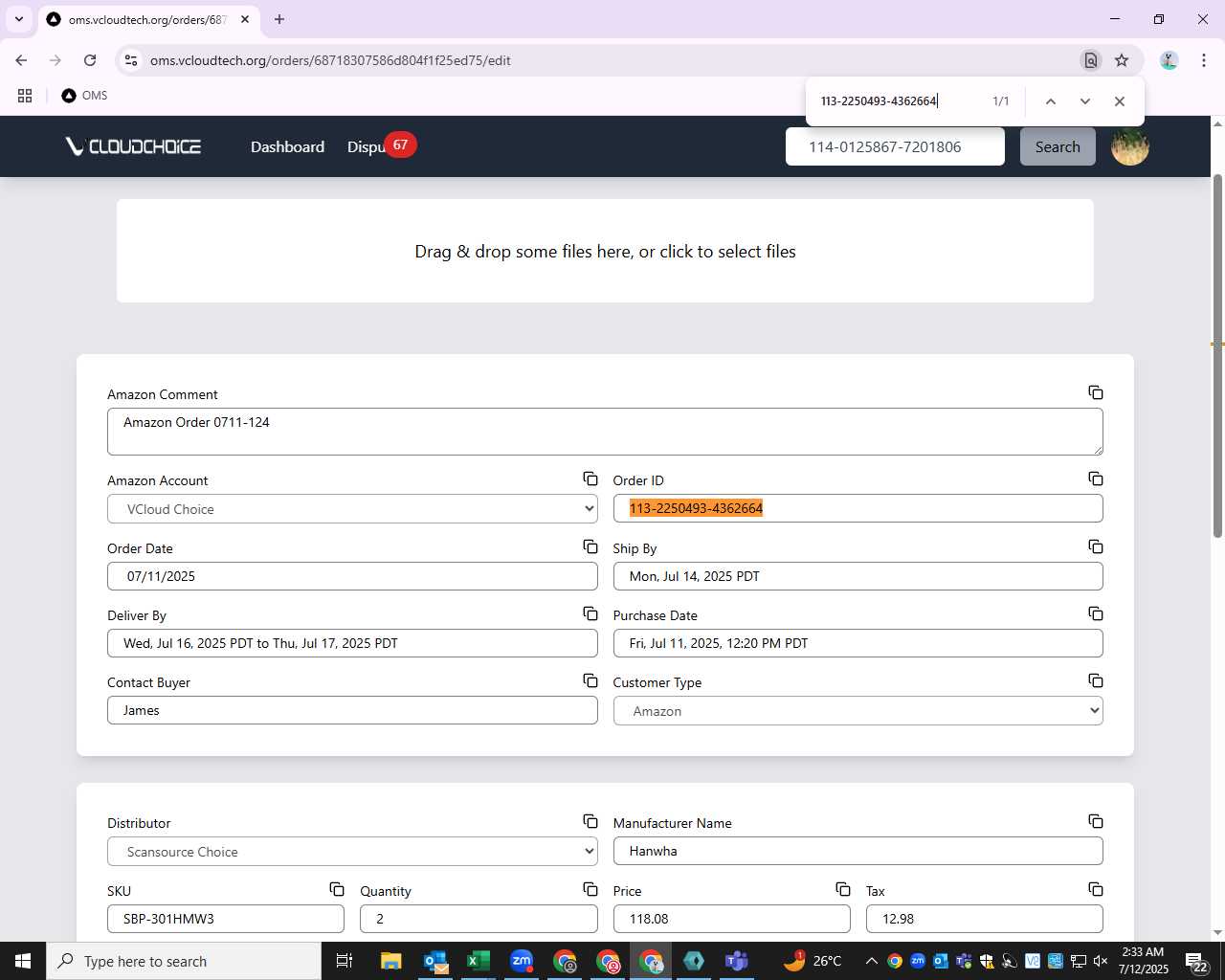Open Zoom from taskbar

pos(522,961)
